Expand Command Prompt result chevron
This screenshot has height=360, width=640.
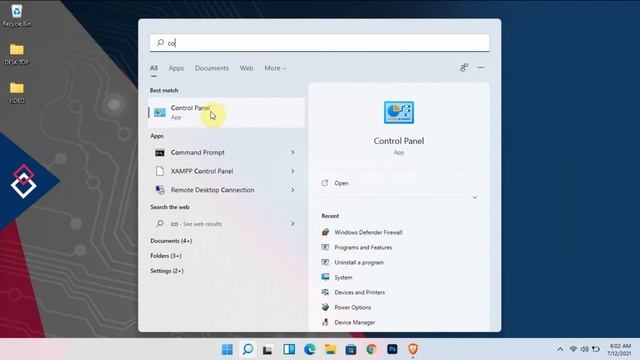(x=293, y=152)
